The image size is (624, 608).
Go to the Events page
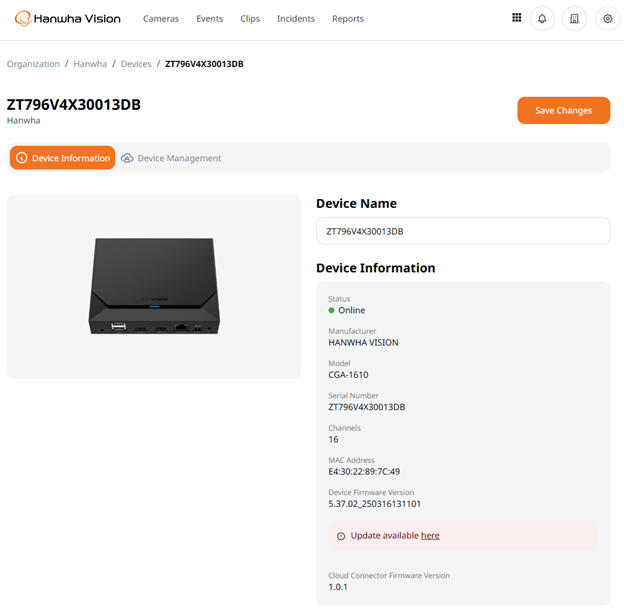click(x=209, y=19)
